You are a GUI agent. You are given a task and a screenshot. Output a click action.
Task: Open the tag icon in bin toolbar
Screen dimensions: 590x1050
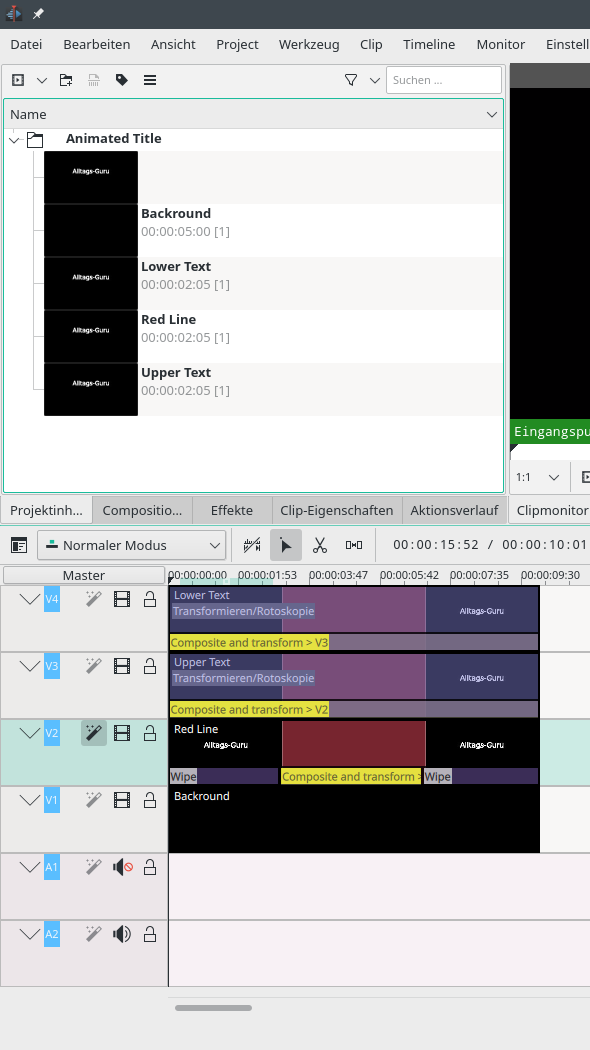[121, 80]
